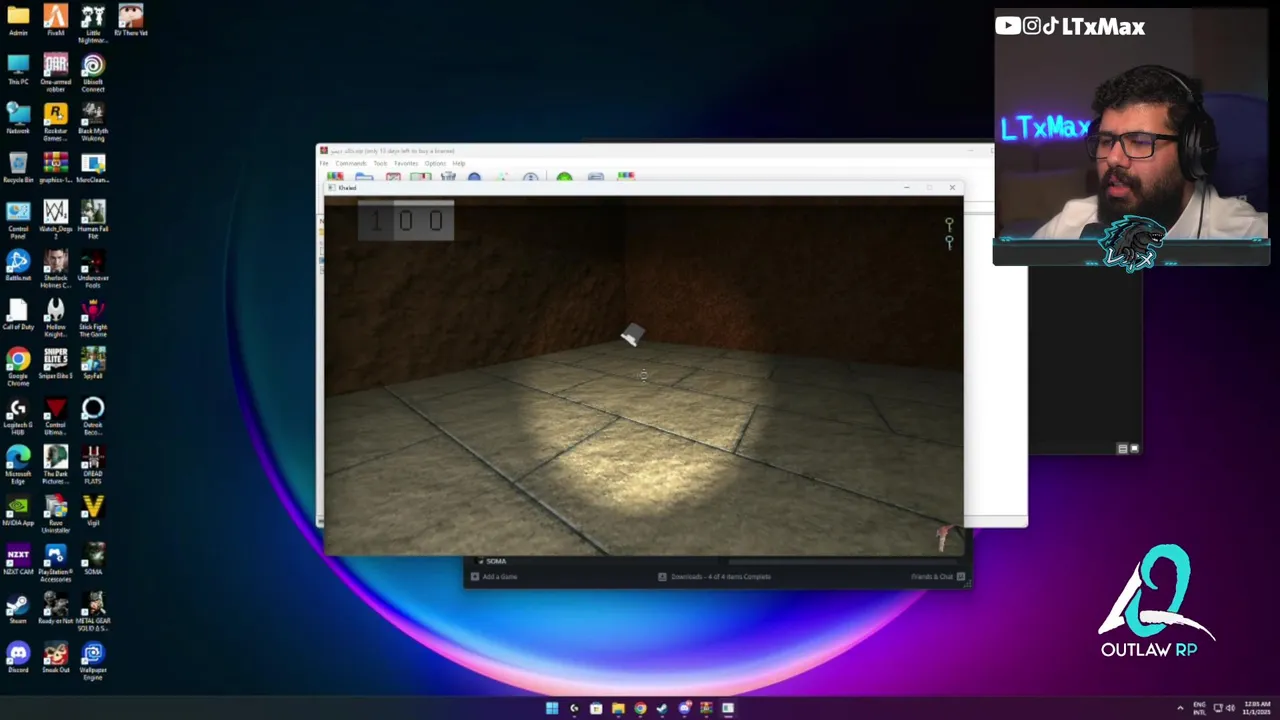Open NZXT CAM shortcut
This screenshot has height=720, width=1280.
tap(18, 559)
